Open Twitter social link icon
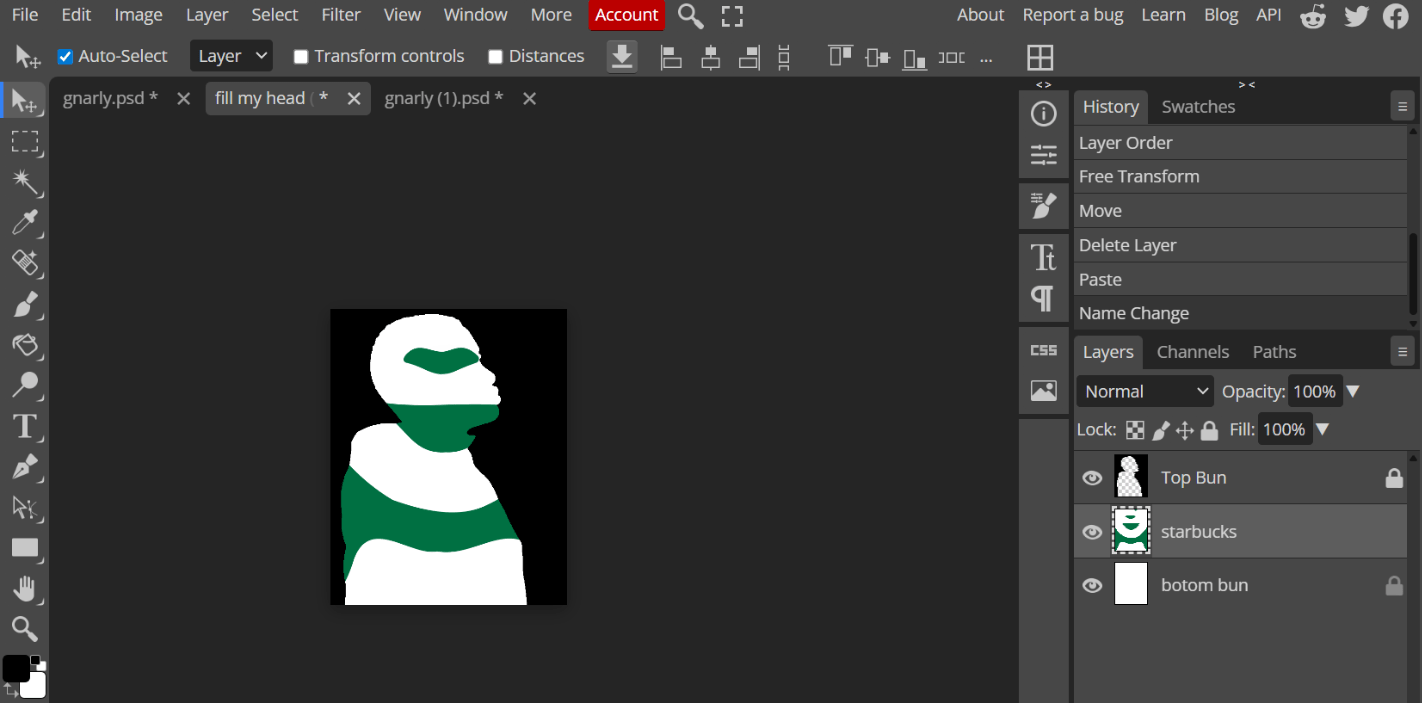Viewport: 1422px width, 703px height. click(1356, 15)
